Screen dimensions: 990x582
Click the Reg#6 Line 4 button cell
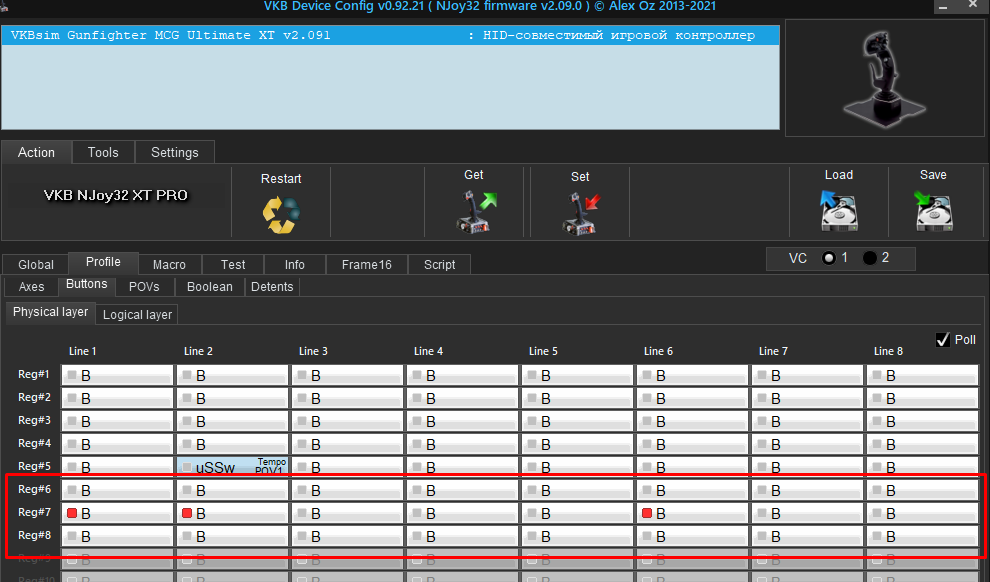[462, 490]
